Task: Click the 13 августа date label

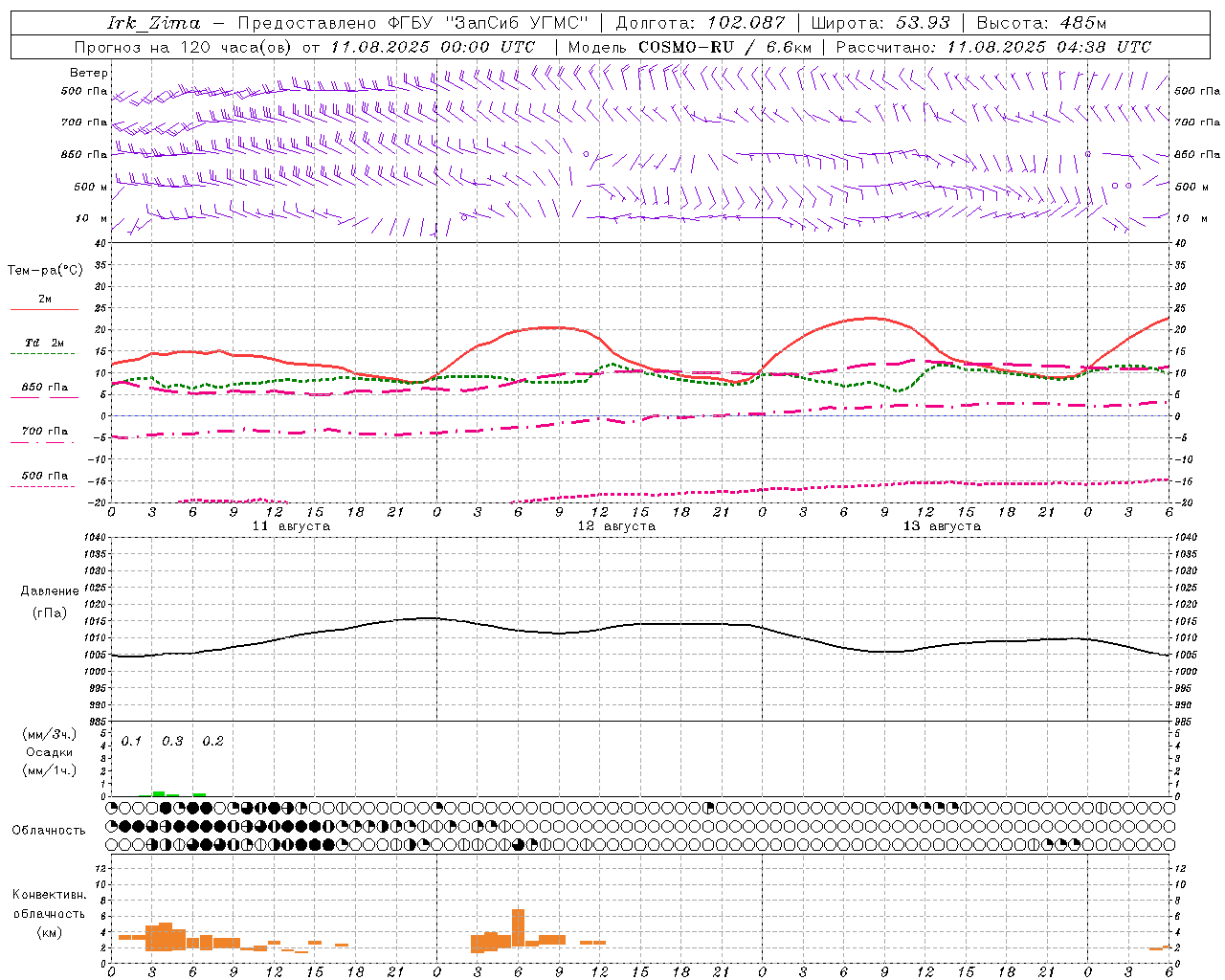Action: (942, 526)
